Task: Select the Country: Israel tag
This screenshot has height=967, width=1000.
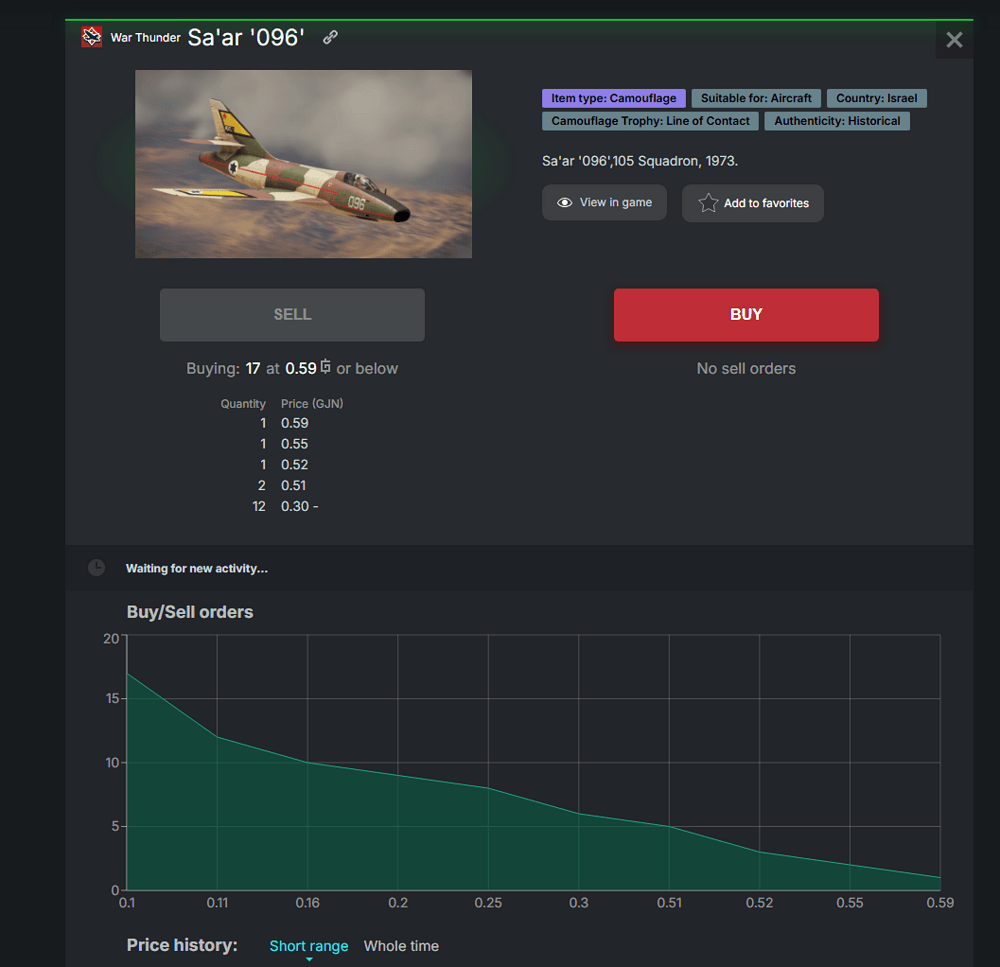Action: [x=876, y=98]
